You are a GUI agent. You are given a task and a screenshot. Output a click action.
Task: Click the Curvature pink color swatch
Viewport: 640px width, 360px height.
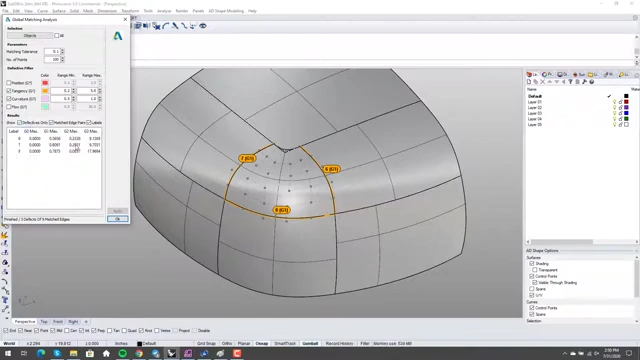click(45, 99)
